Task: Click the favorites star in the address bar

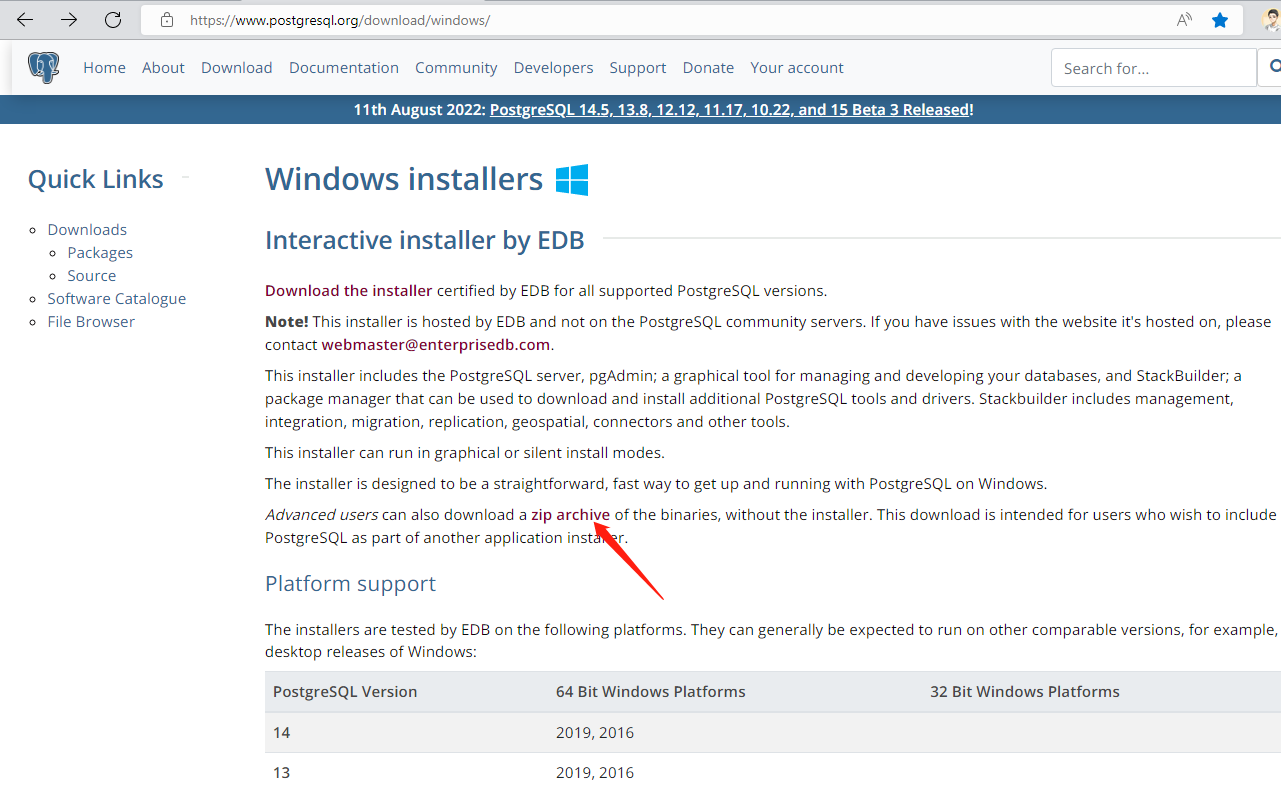Action: click(1220, 19)
